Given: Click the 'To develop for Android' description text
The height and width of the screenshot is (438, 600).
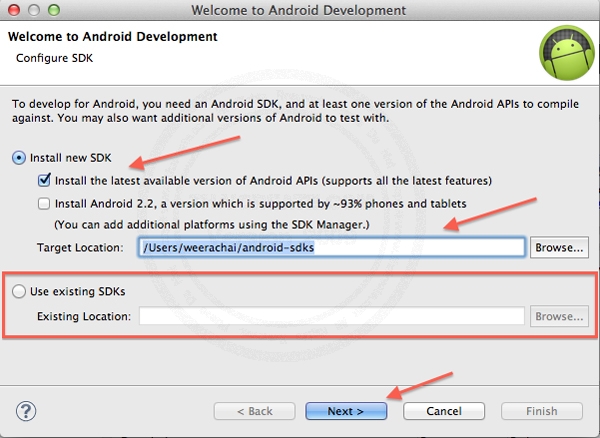Looking at the screenshot, I should [x=295, y=111].
